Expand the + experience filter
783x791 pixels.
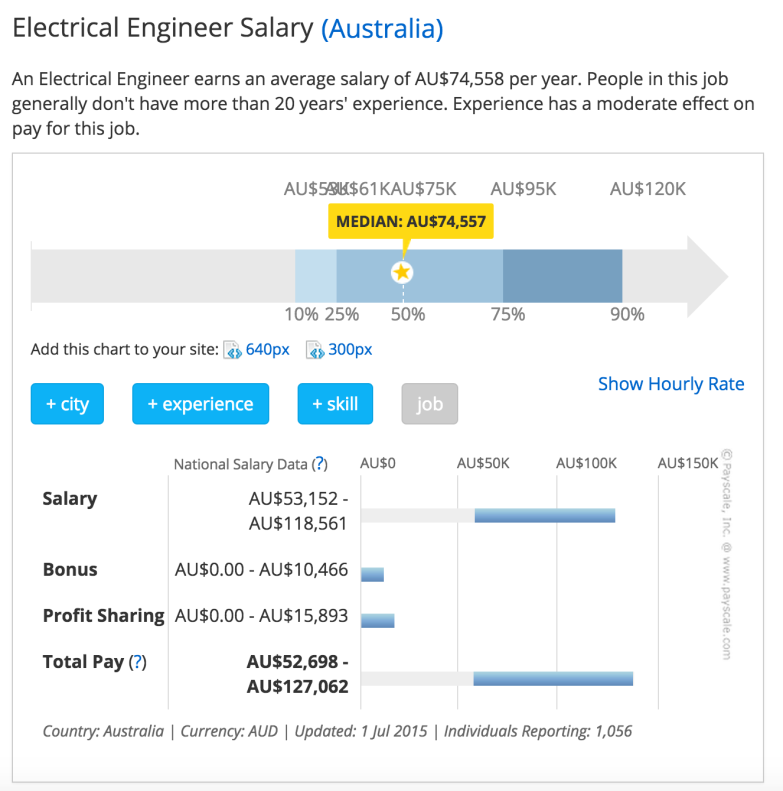[x=200, y=404]
